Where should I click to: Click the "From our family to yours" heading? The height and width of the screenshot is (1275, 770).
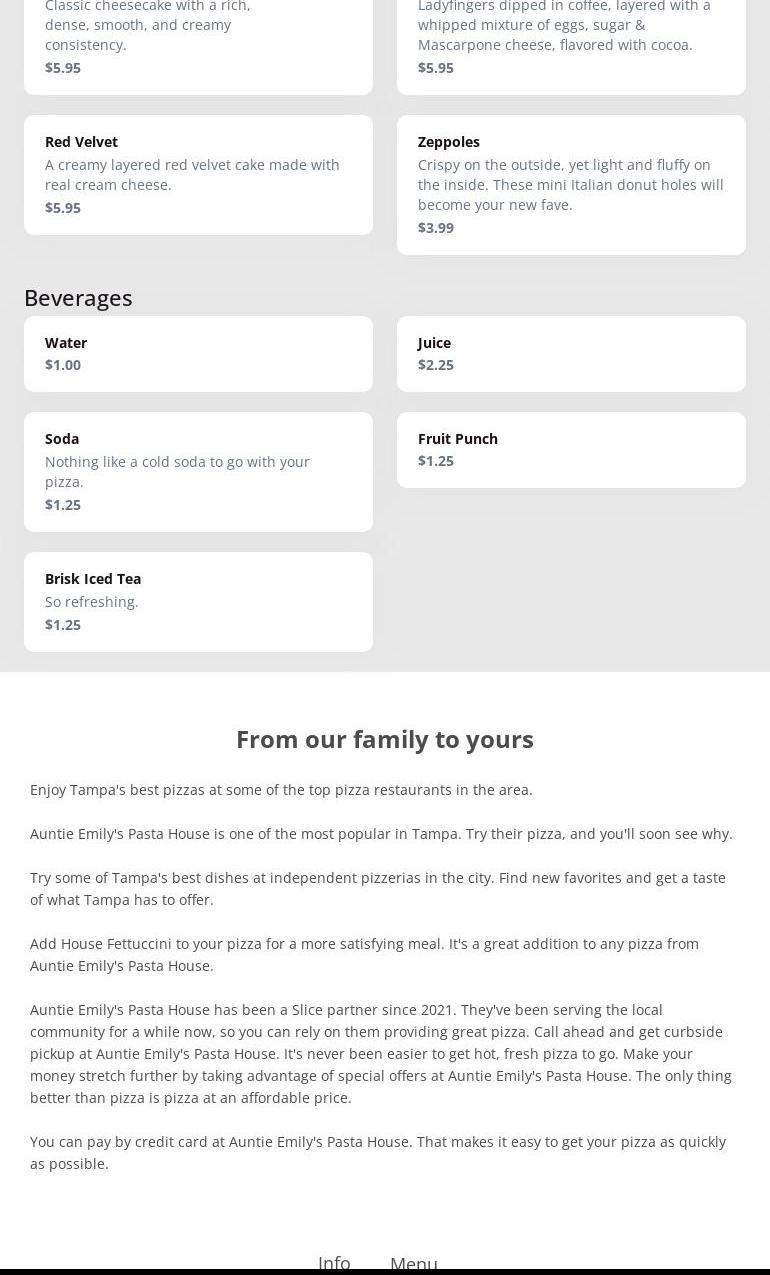[x=385, y=739]
